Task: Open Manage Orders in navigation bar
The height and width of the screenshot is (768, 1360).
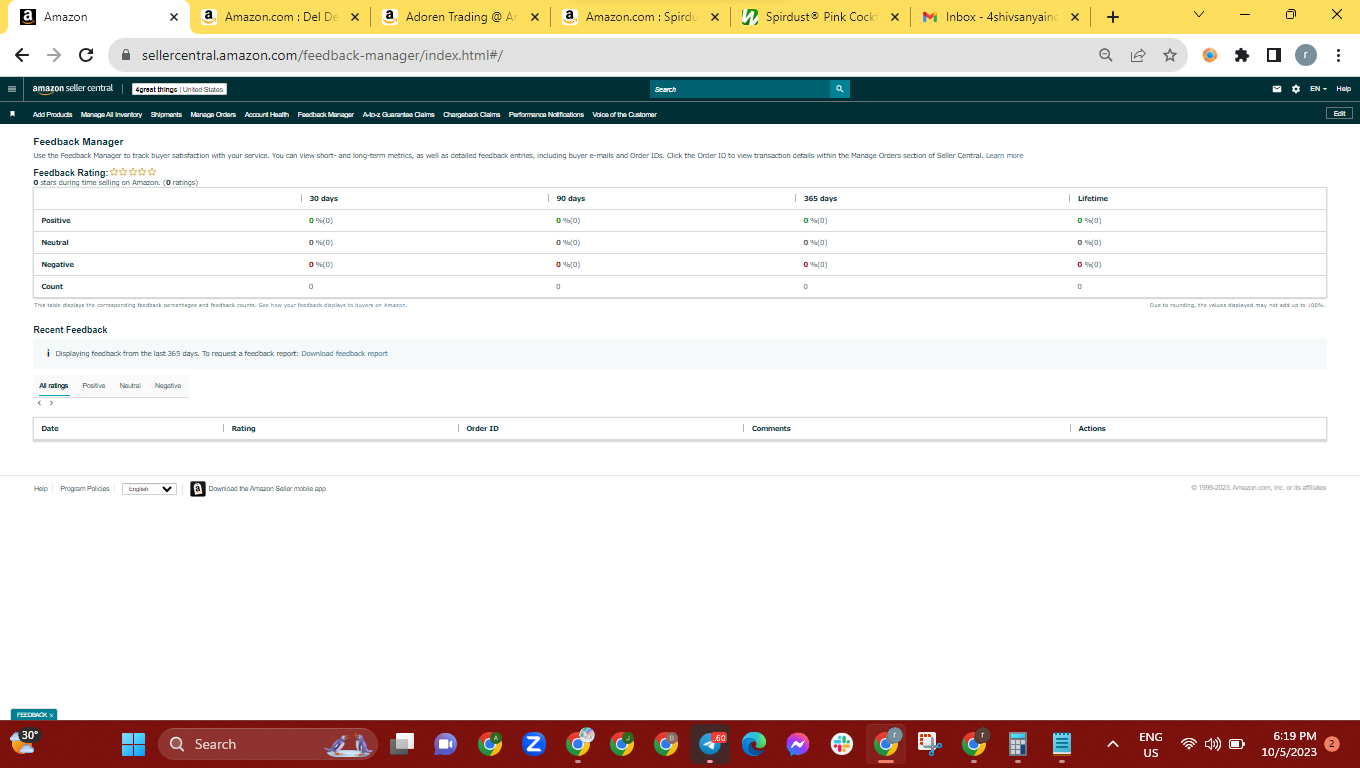Action: (x=213, y=115)
